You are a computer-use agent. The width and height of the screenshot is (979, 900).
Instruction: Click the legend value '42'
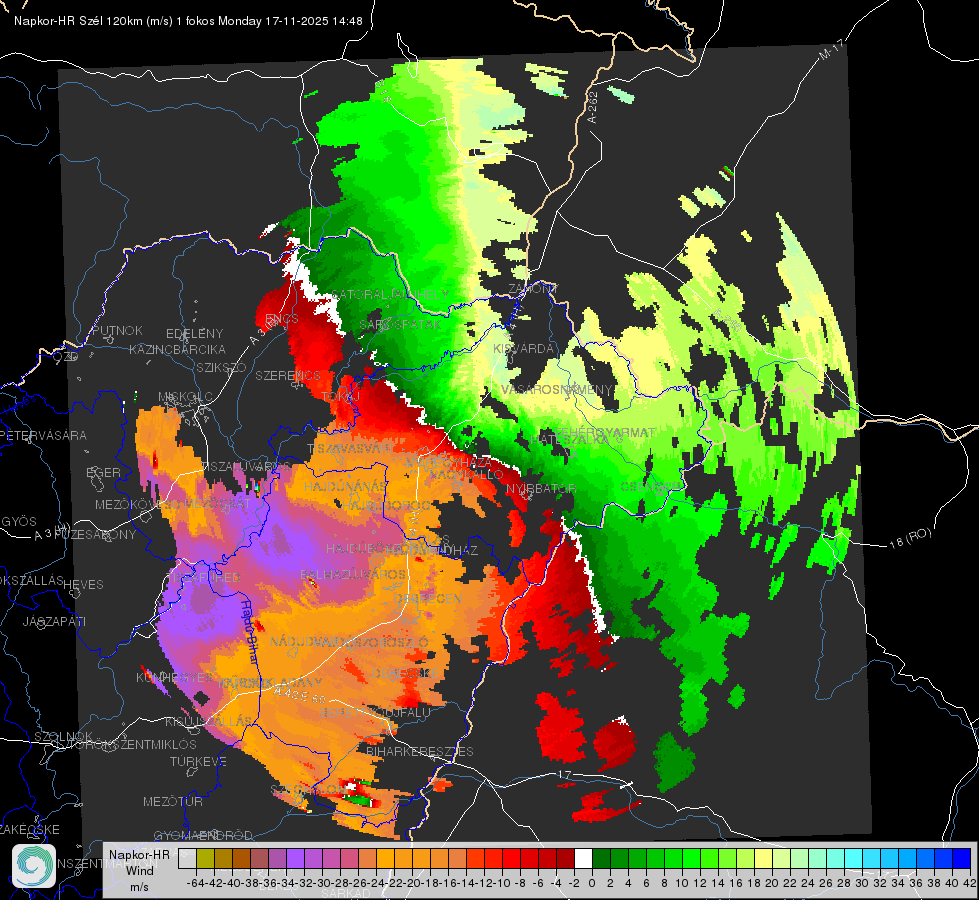click(970, 883)
